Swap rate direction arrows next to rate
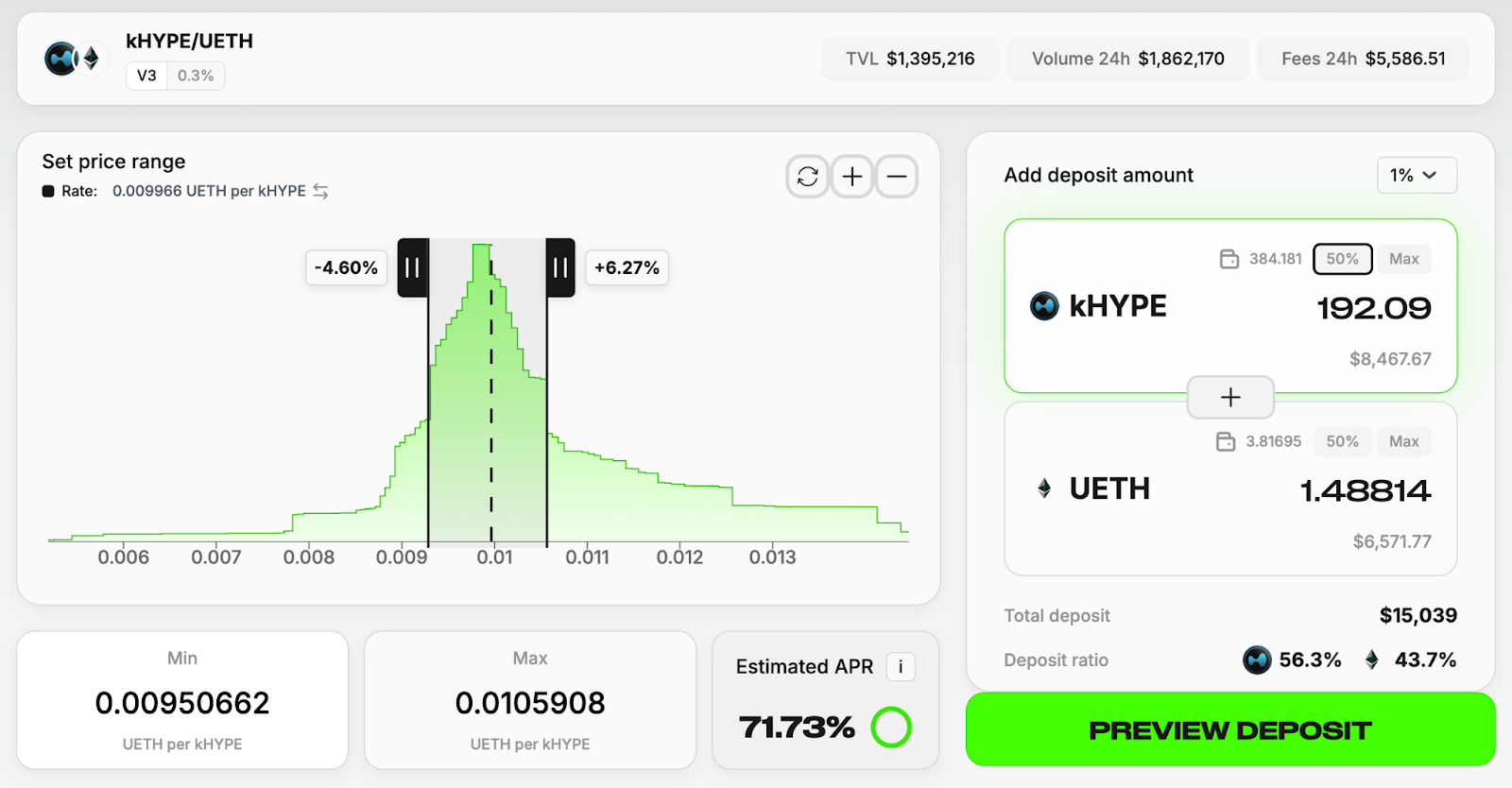The width and height of the screenshot is (1512, 788). click(x=321, y=191)
